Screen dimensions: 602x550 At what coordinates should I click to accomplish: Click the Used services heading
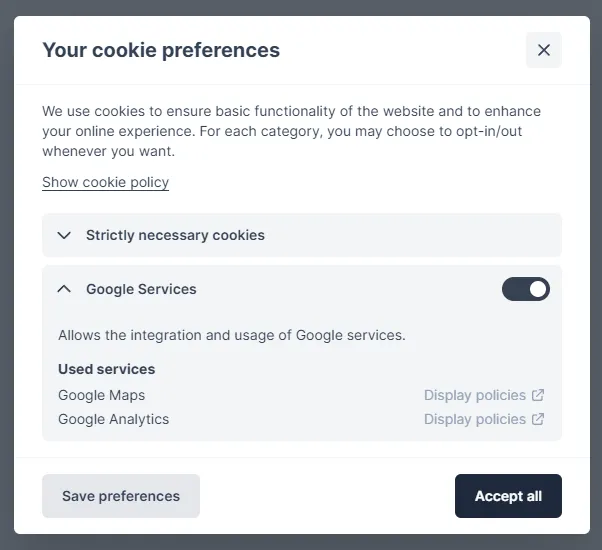(107, 369)
